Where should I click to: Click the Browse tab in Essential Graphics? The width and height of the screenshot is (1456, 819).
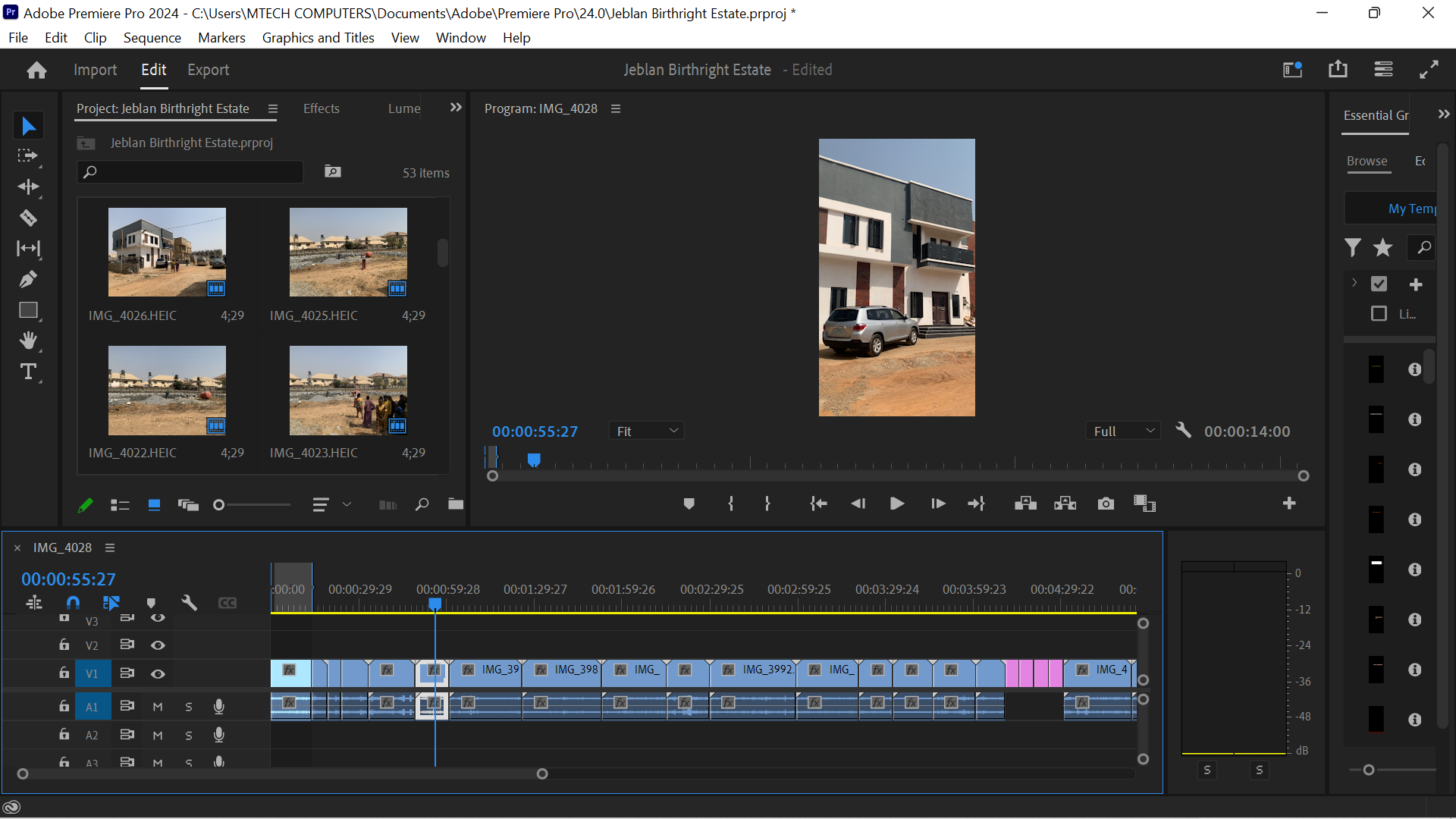click(1367, 161)
